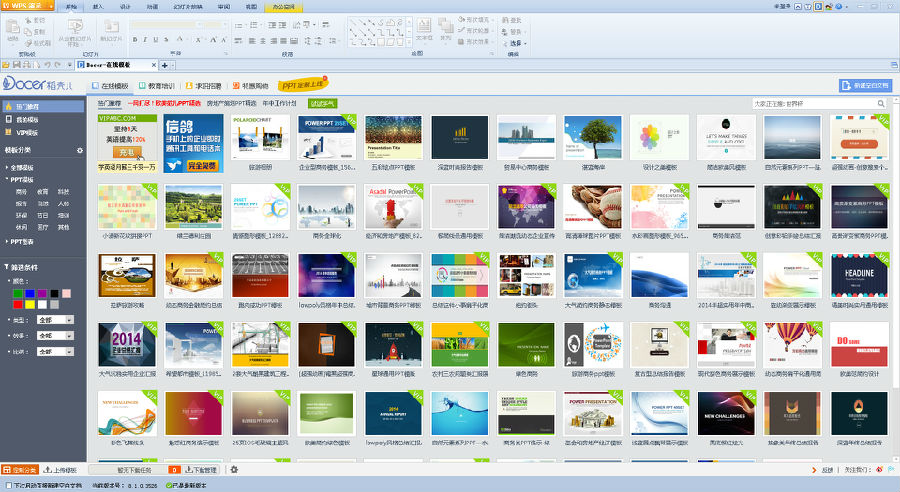The height and width of the screenshot is (492, 900).
Task: Open the View ribbon tab
Action: click(x=251, y=7)
